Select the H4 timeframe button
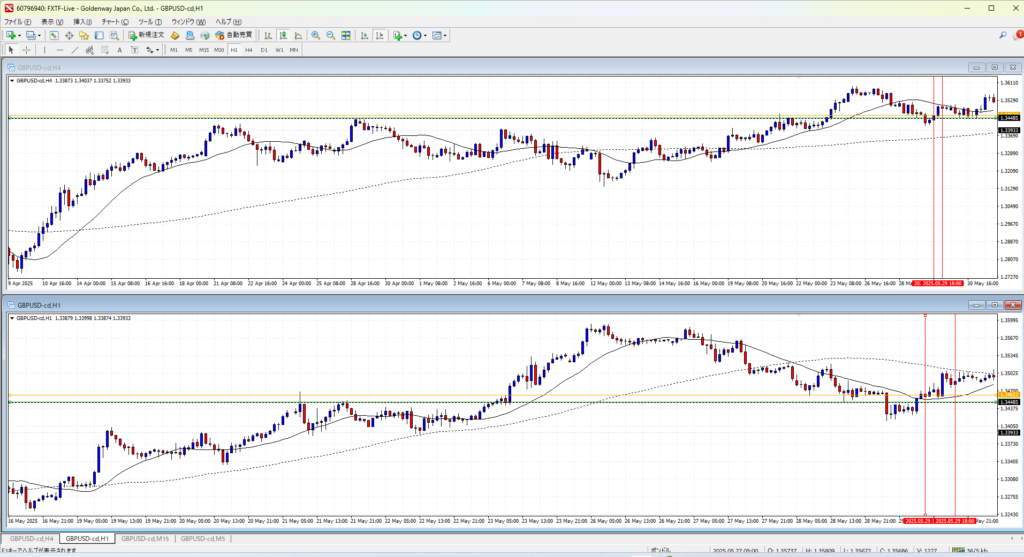1024x557 pixels. pos(248,49)
